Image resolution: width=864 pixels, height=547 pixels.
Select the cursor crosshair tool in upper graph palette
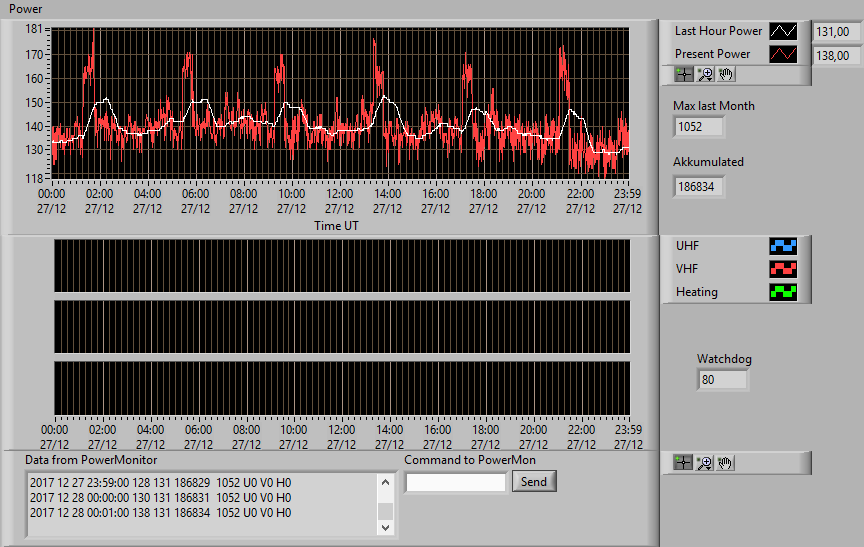684,74
